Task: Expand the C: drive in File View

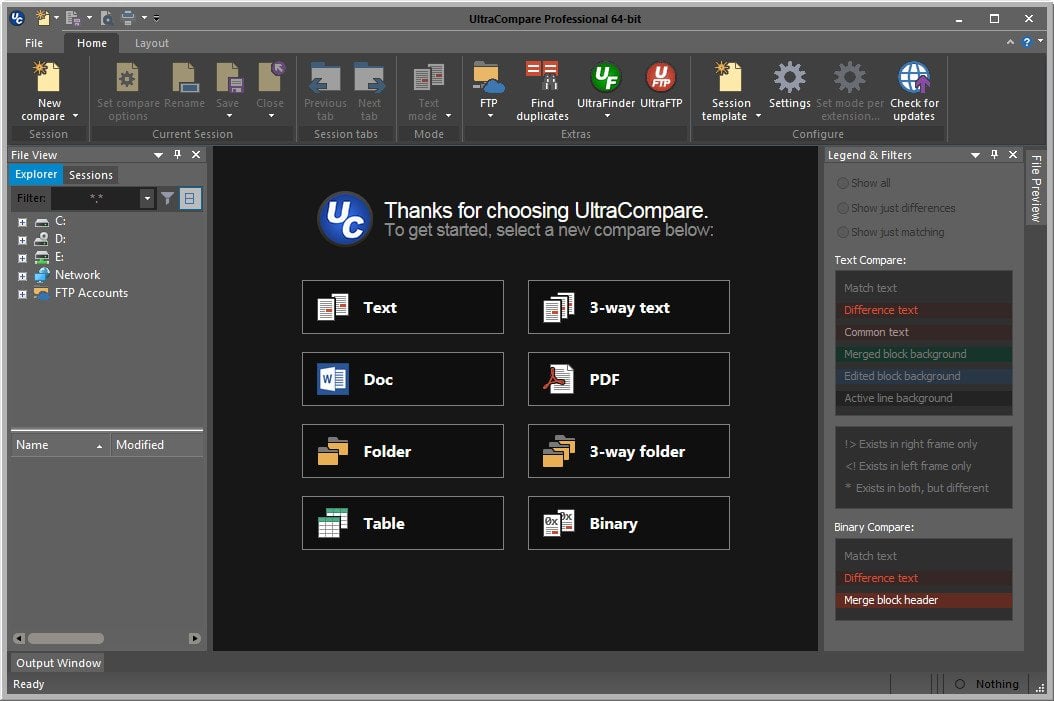Action: 22,221
